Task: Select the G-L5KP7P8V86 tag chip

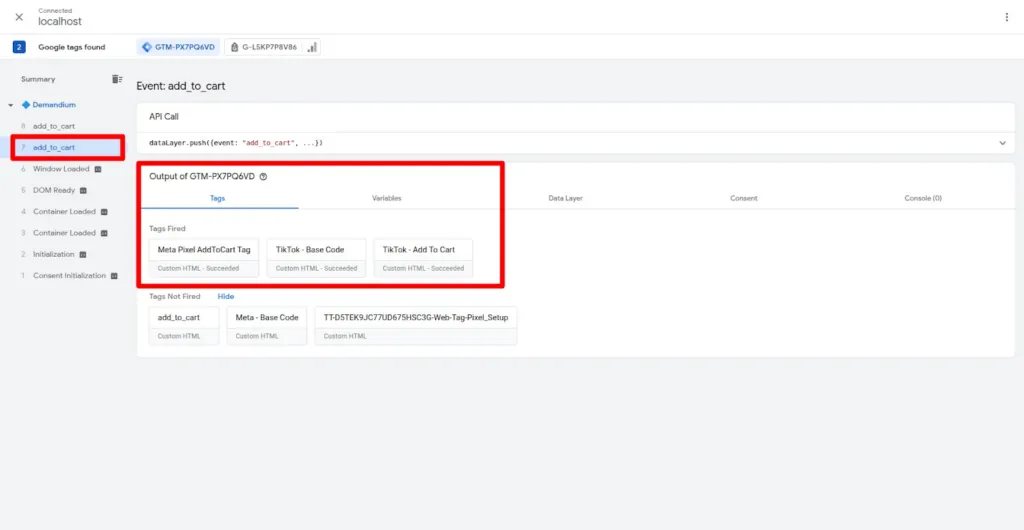Action: (264, 47)
